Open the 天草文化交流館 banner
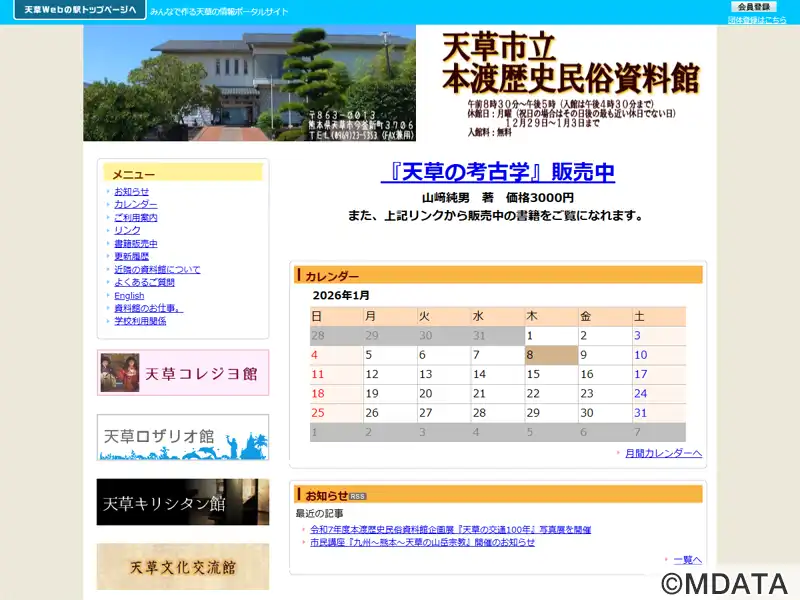The width and height of the screenshot is (800, 600). (x=183, y=566)
